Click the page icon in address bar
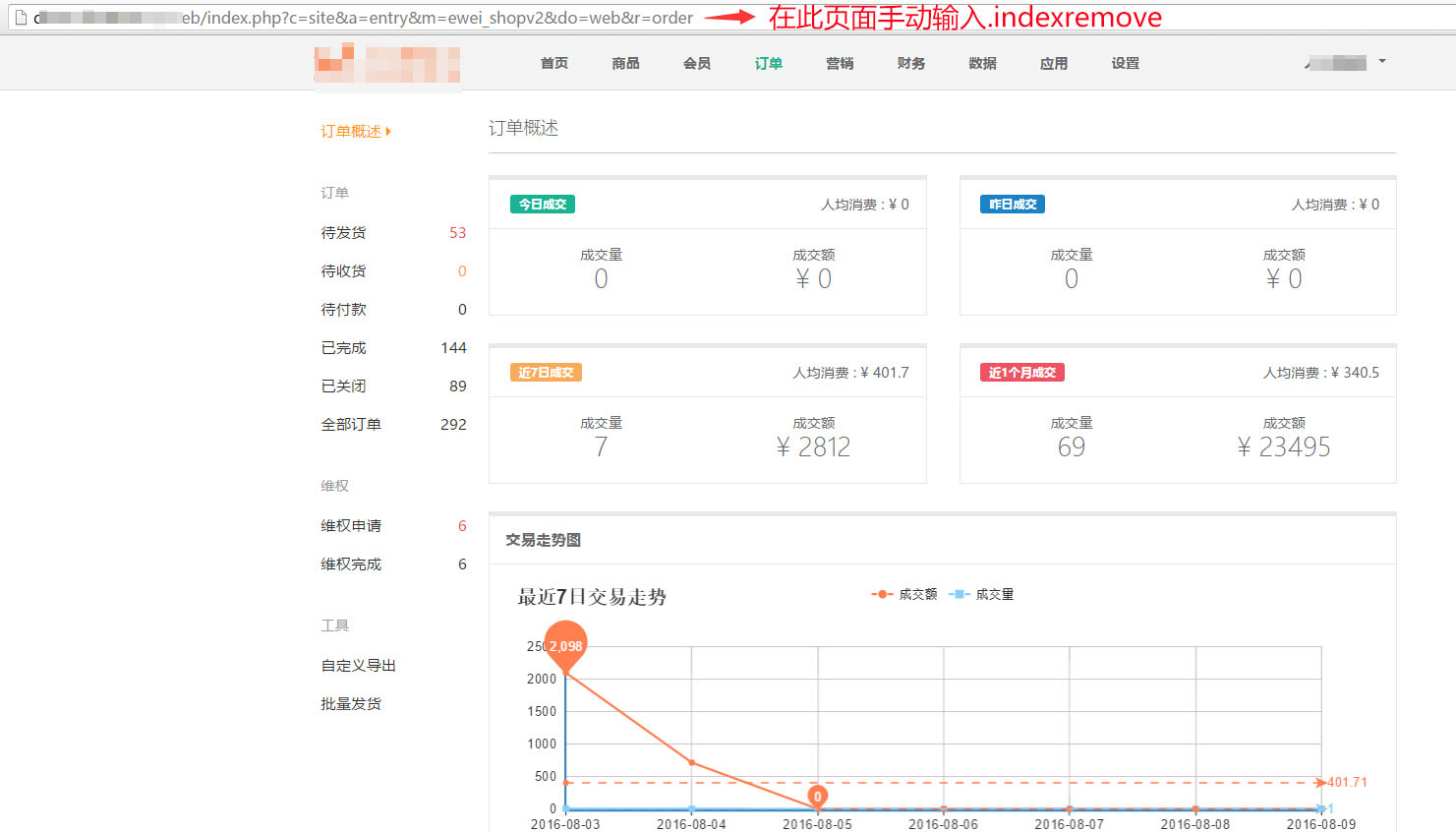The width and height of the screenshot is (1456, 832). tap(20, 18)
